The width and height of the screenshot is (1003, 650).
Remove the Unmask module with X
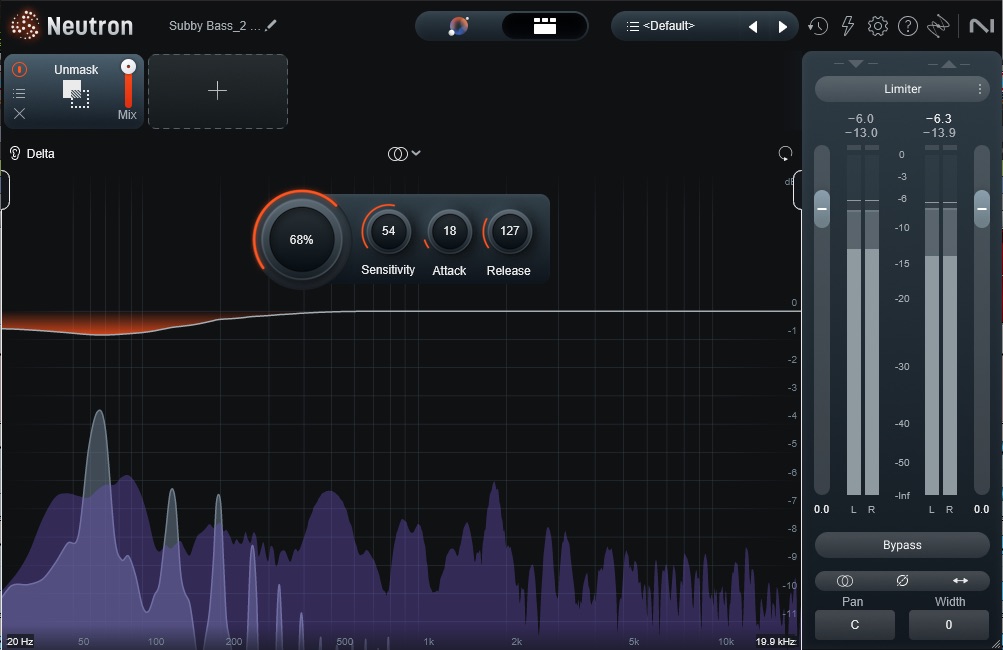(20, 113)
